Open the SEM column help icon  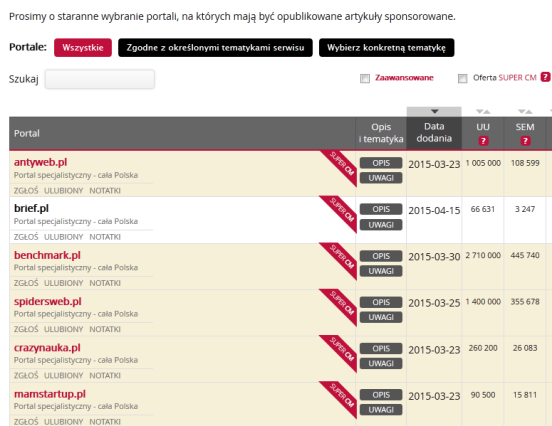pos(525,141)
